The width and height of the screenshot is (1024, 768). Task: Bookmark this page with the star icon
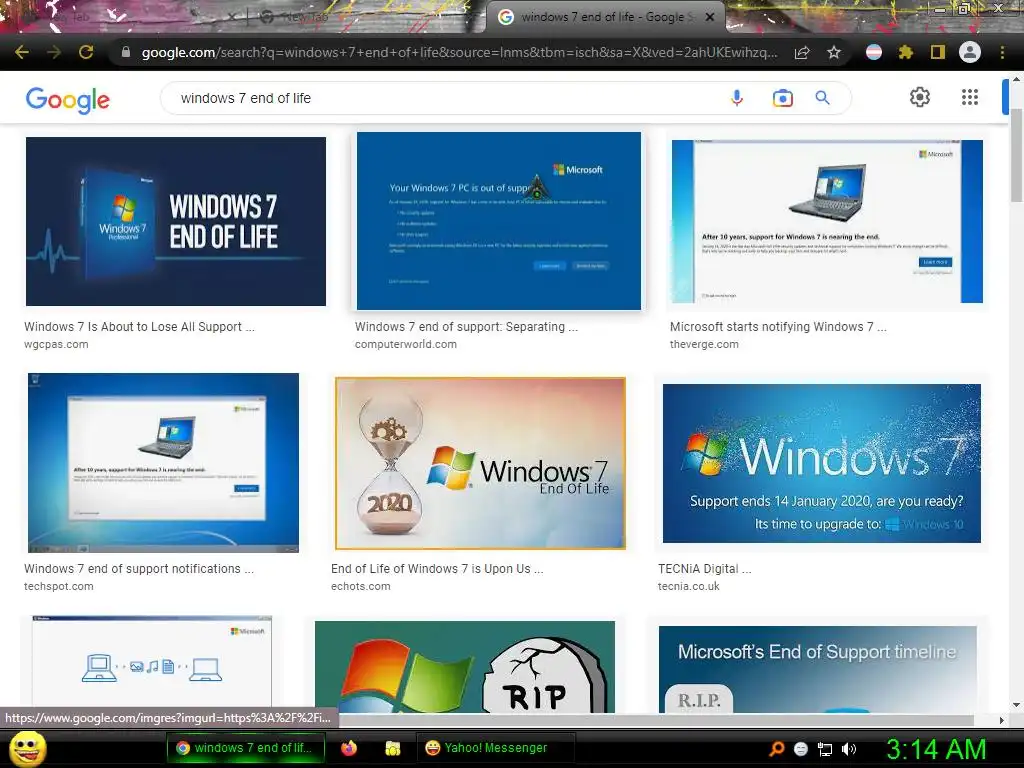[834, 52]
